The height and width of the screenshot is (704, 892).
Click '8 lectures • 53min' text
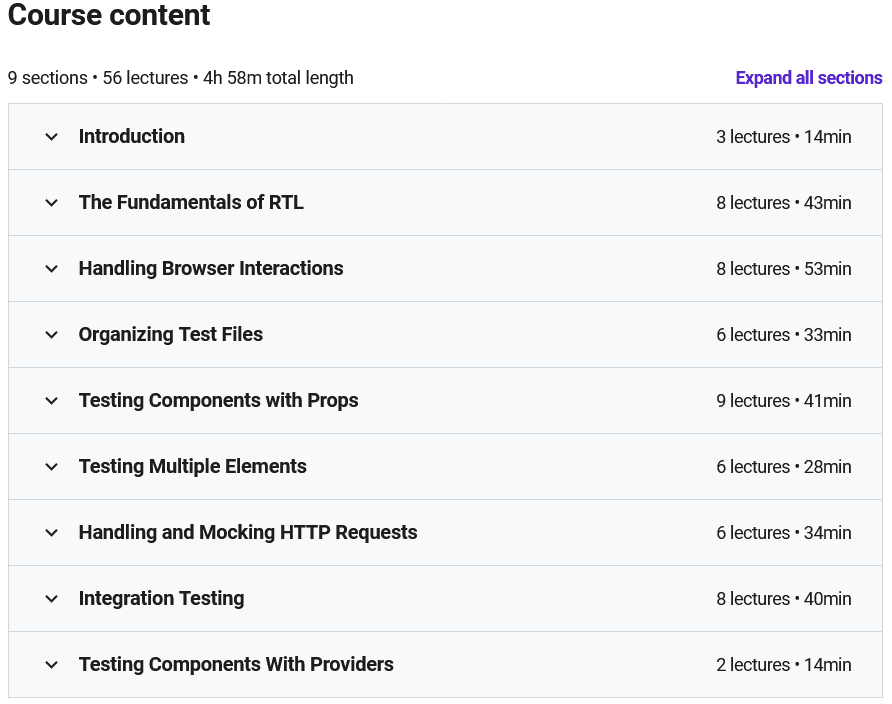click(x=783, y=269)
